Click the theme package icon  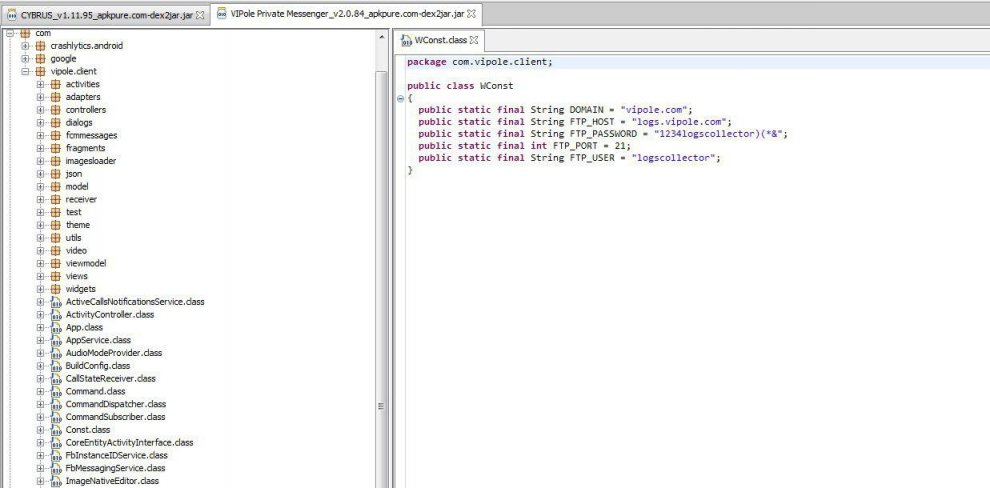[56, 225]
